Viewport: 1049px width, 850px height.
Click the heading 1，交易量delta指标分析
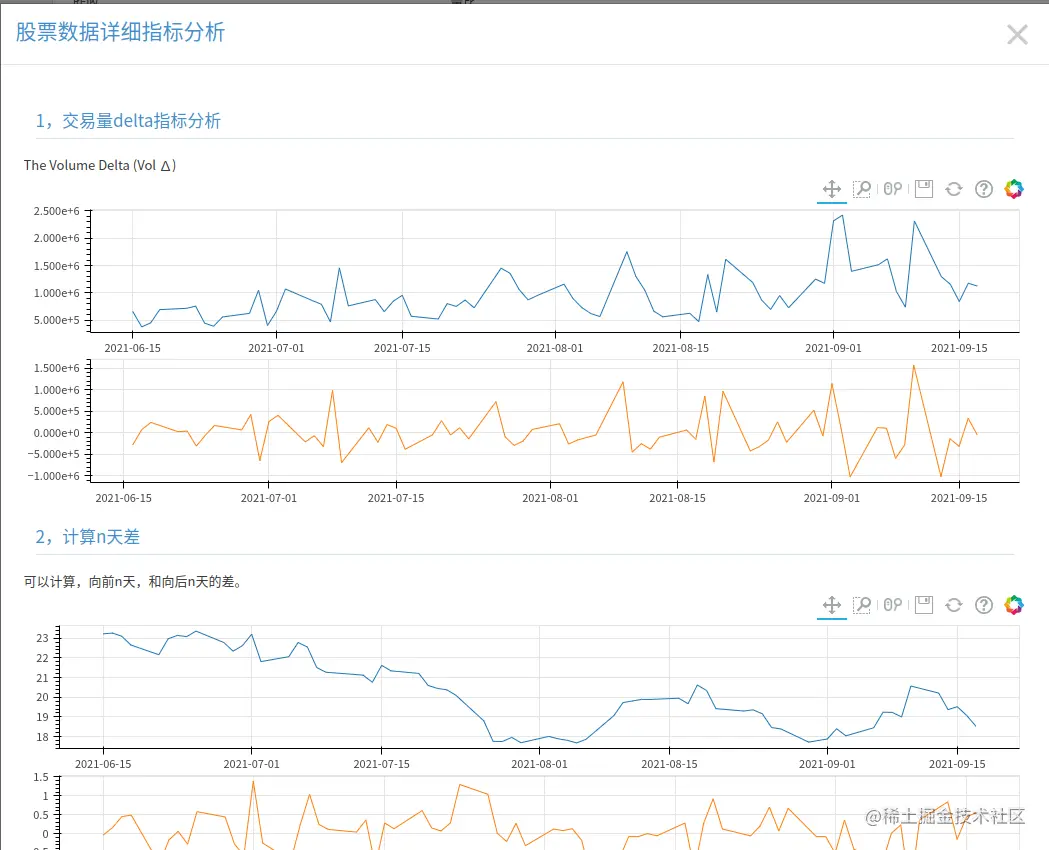click(128, 121)
